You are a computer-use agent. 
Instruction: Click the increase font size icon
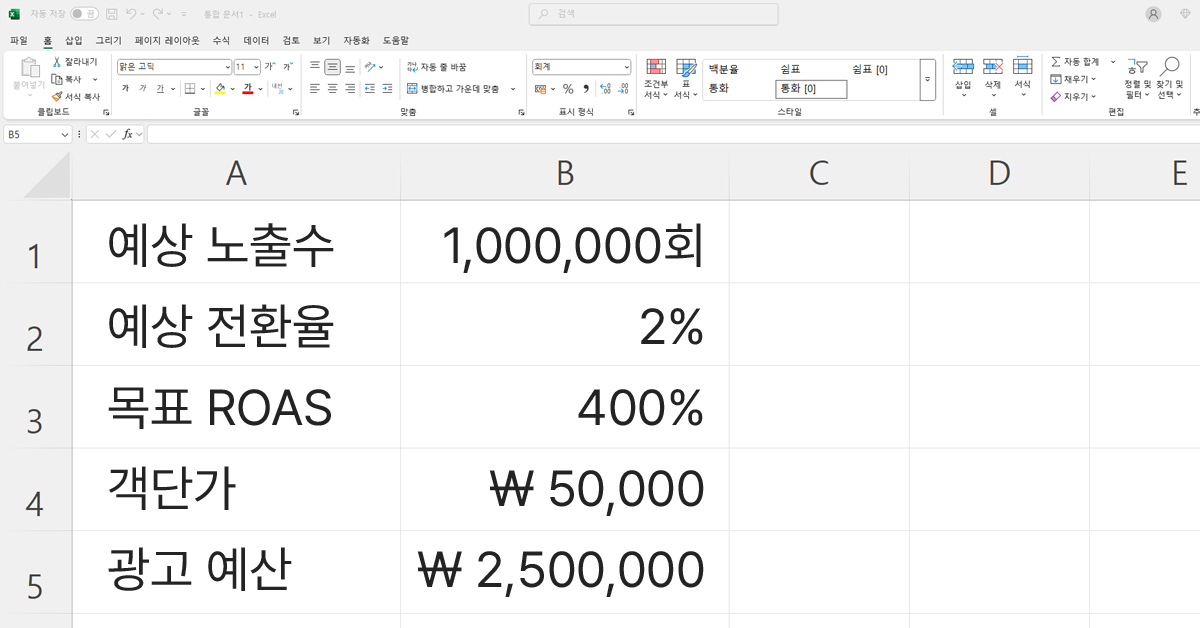270,67
